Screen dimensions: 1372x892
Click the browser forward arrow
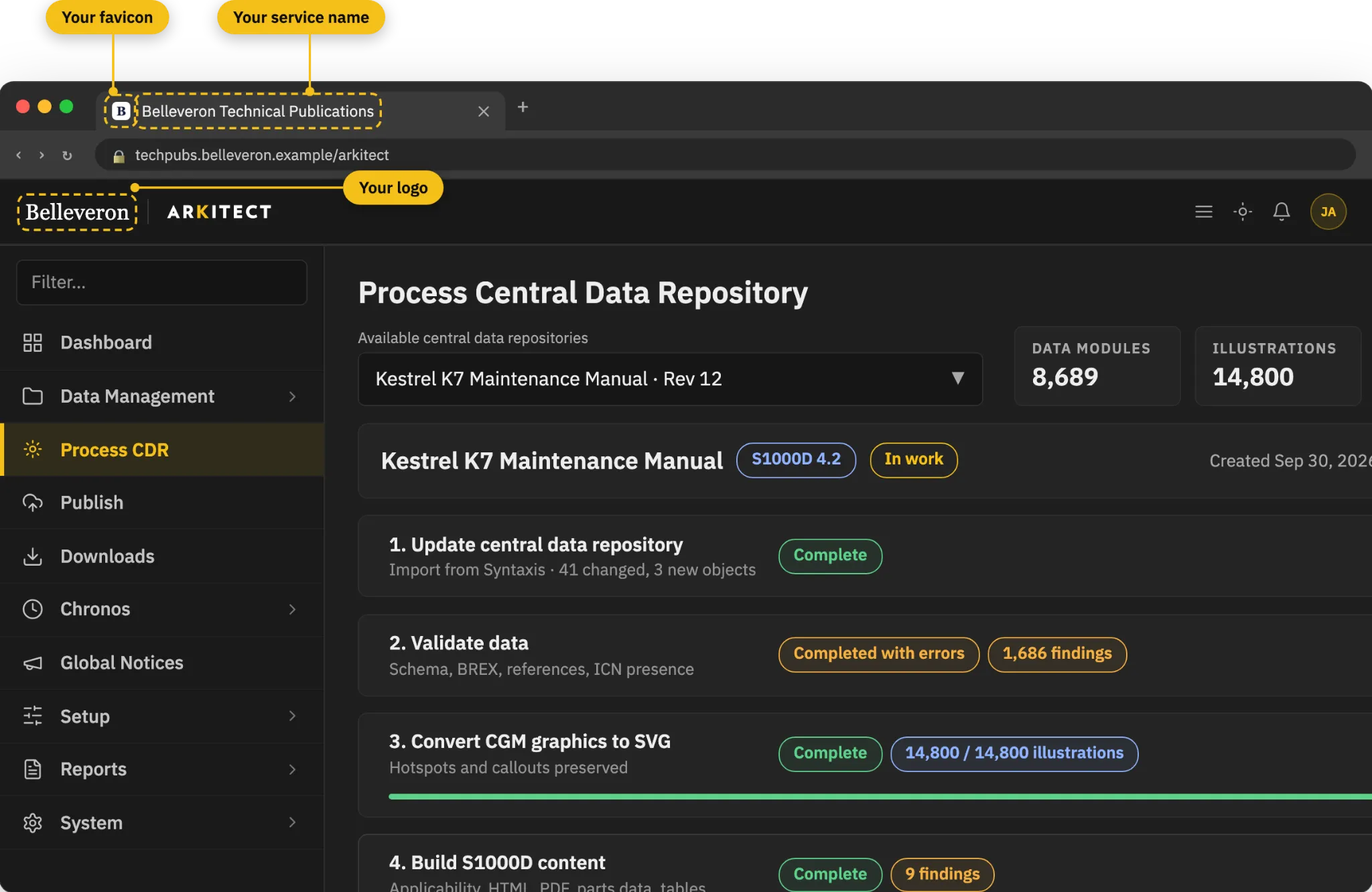42,155
